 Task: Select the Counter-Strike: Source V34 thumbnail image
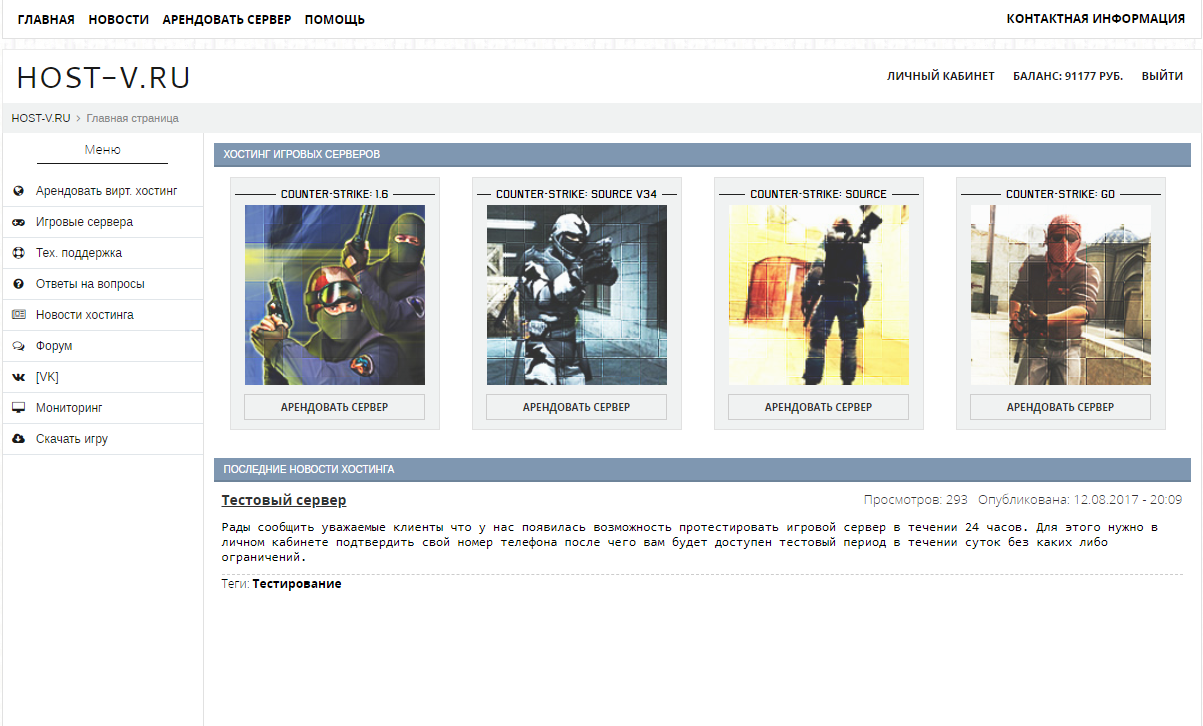(576, 295)
